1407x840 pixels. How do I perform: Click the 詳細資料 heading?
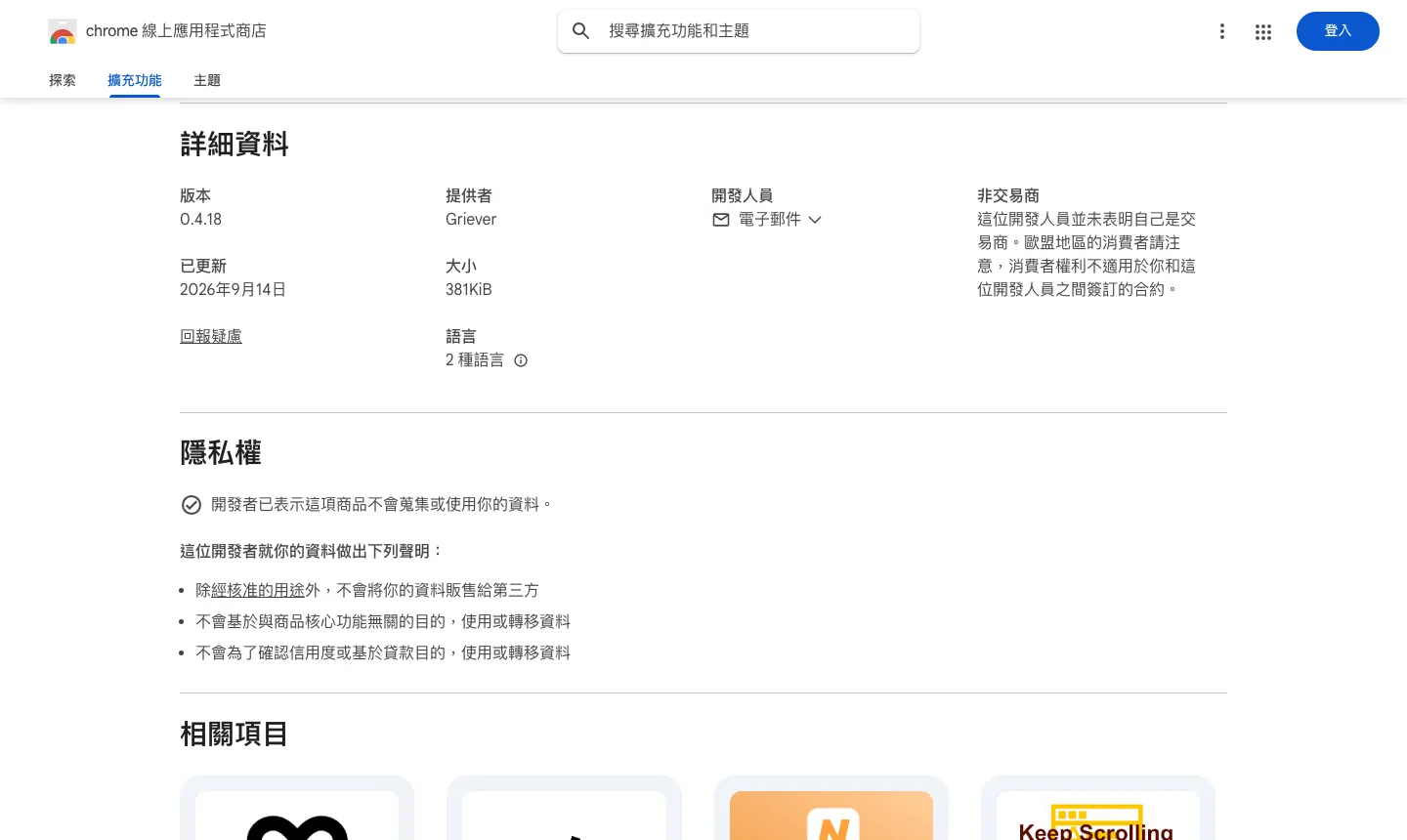[234, 145]
